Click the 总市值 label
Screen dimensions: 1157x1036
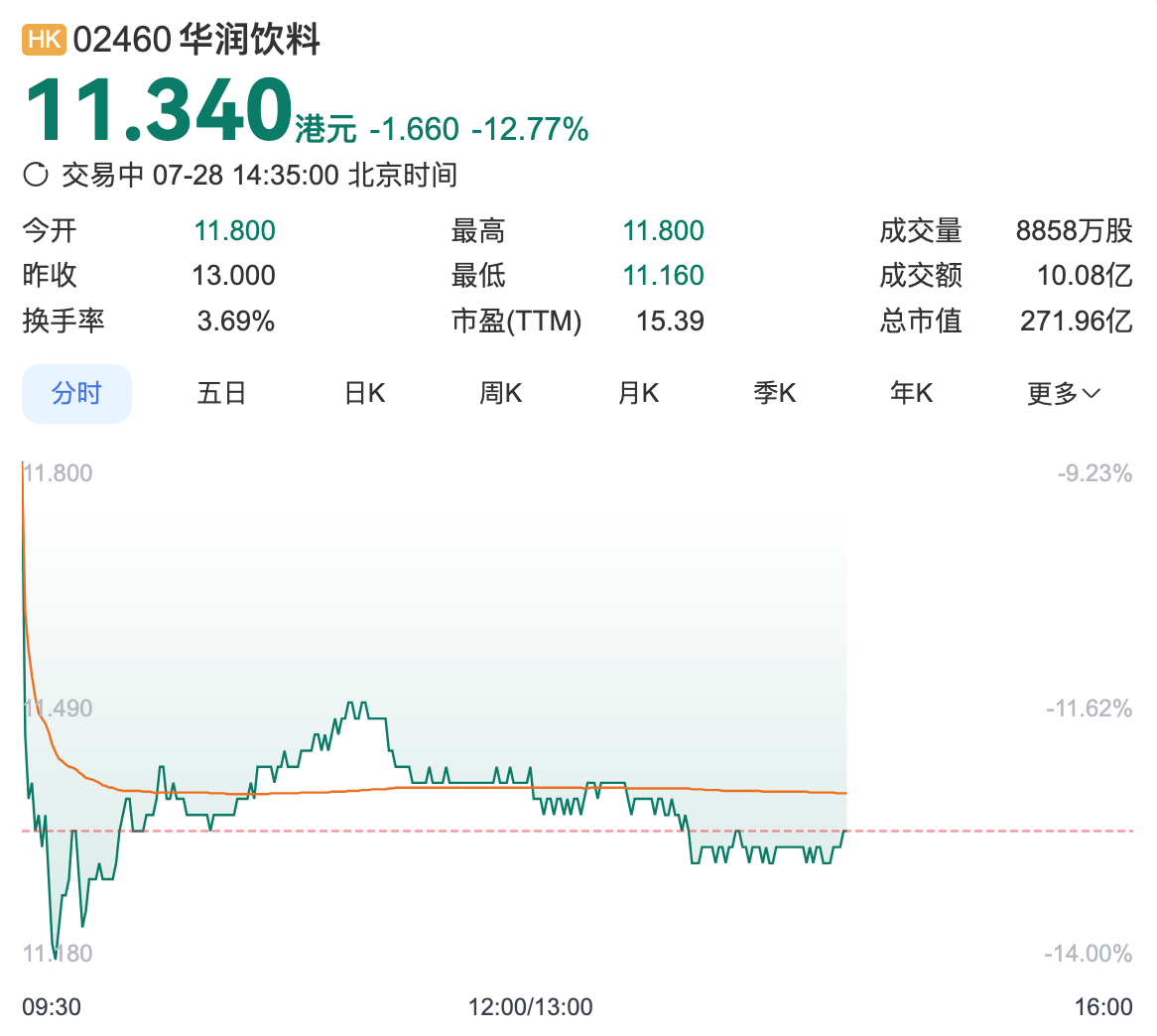click(921, 321)
